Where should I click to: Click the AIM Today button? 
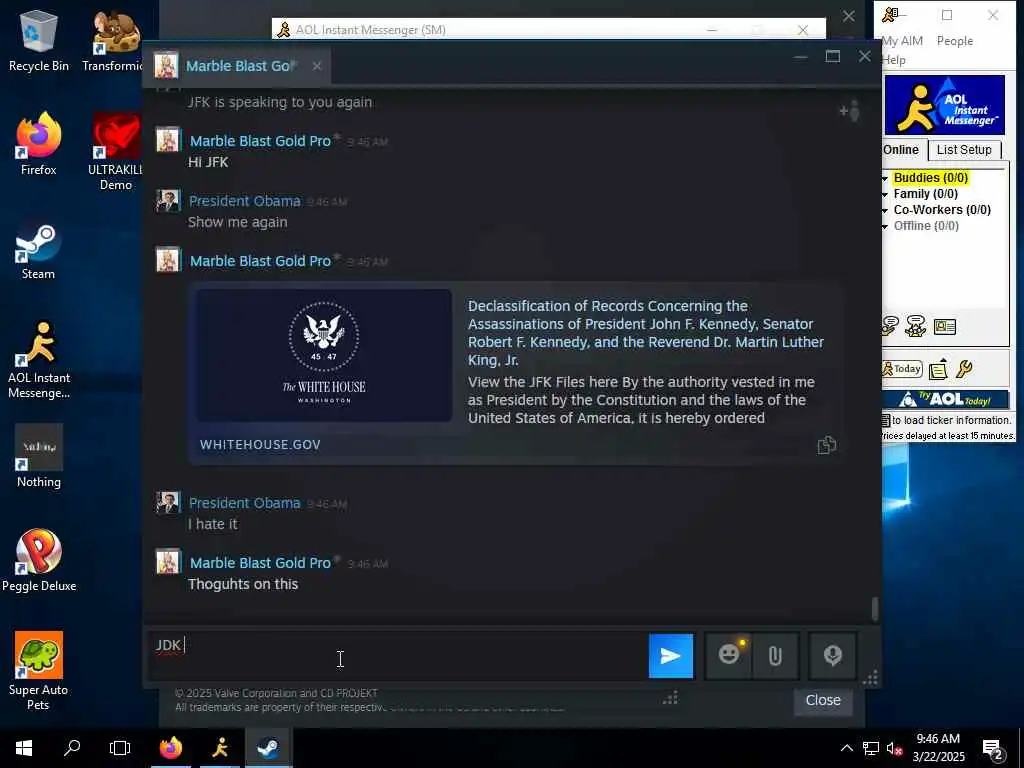902,369
